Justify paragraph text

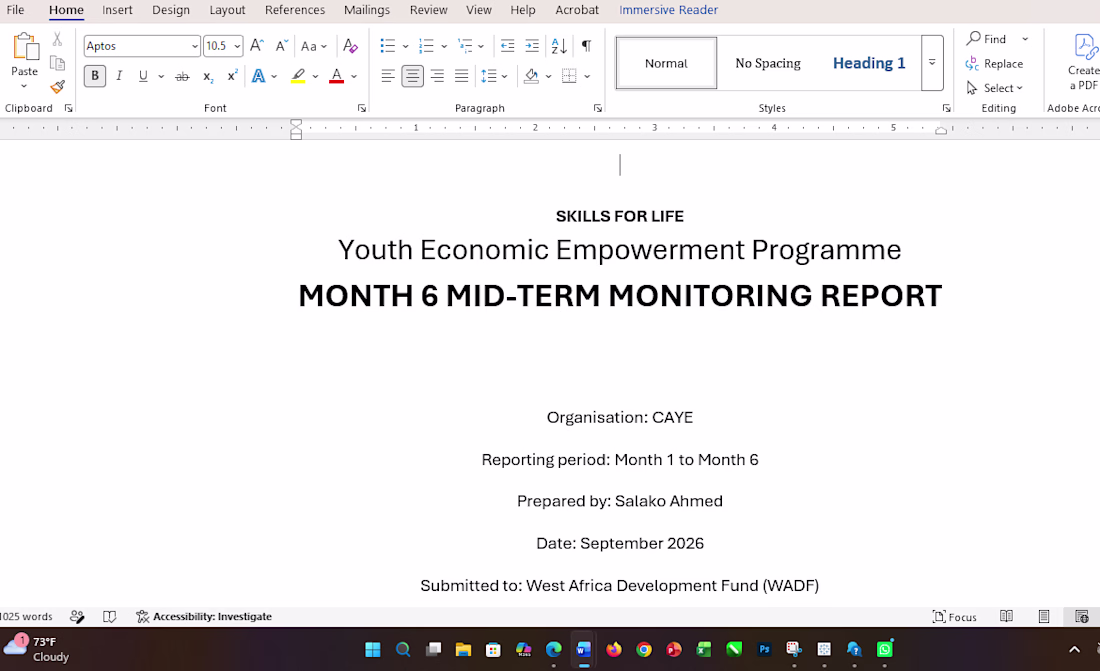[x=461, y=76]
